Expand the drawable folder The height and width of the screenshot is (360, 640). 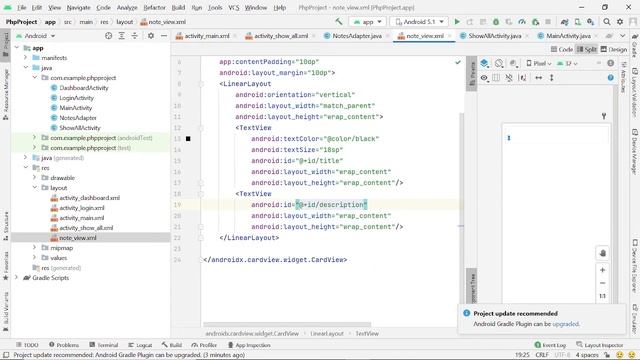click(x=35, y=178)
